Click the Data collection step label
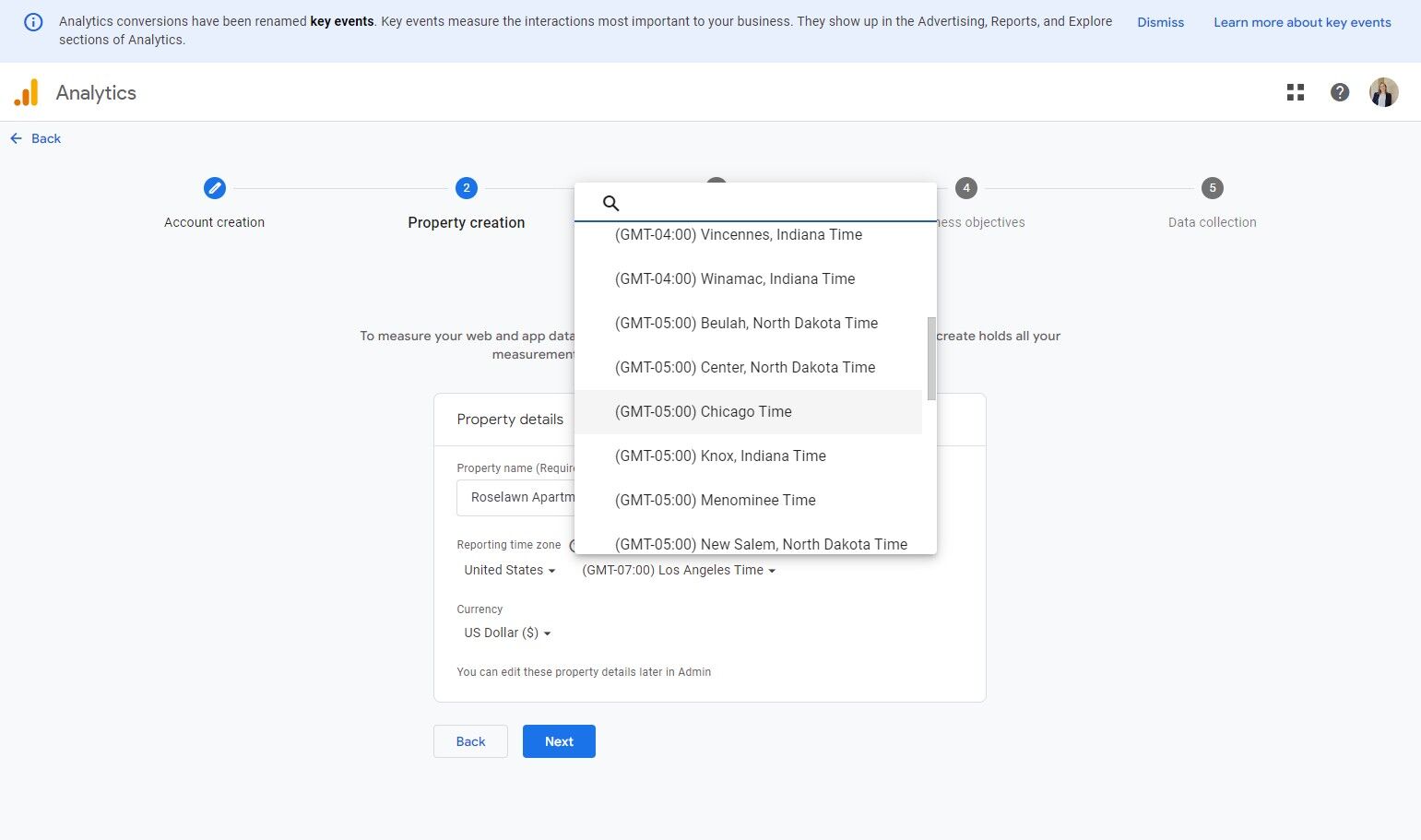 point(1213,222)
